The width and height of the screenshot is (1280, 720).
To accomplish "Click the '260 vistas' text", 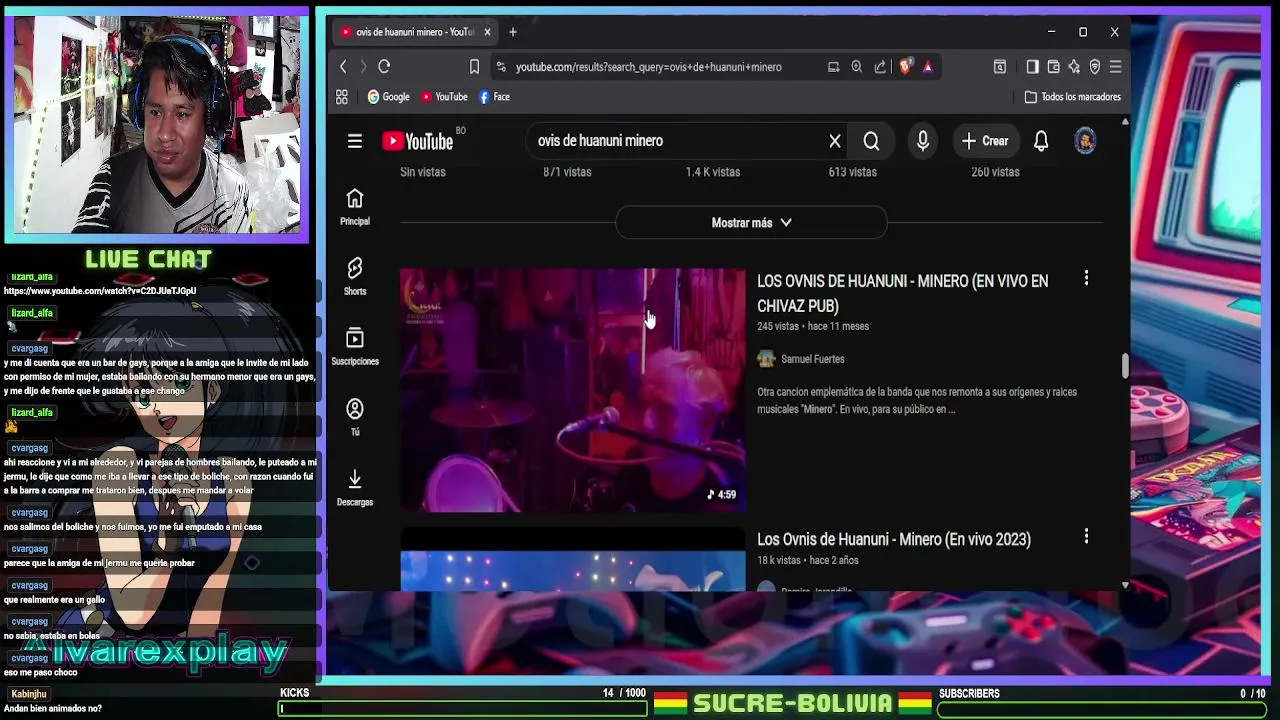I will 995,172.
